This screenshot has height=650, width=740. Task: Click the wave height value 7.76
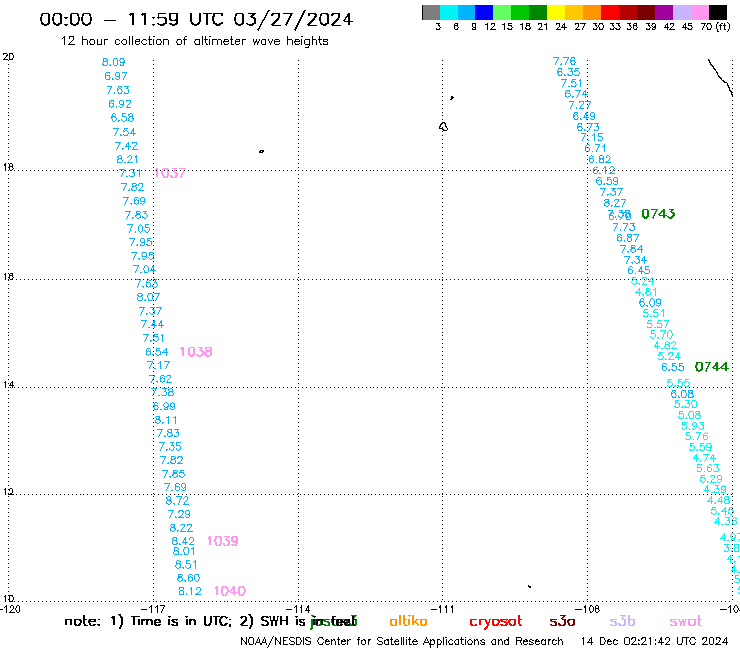point(564,61)
